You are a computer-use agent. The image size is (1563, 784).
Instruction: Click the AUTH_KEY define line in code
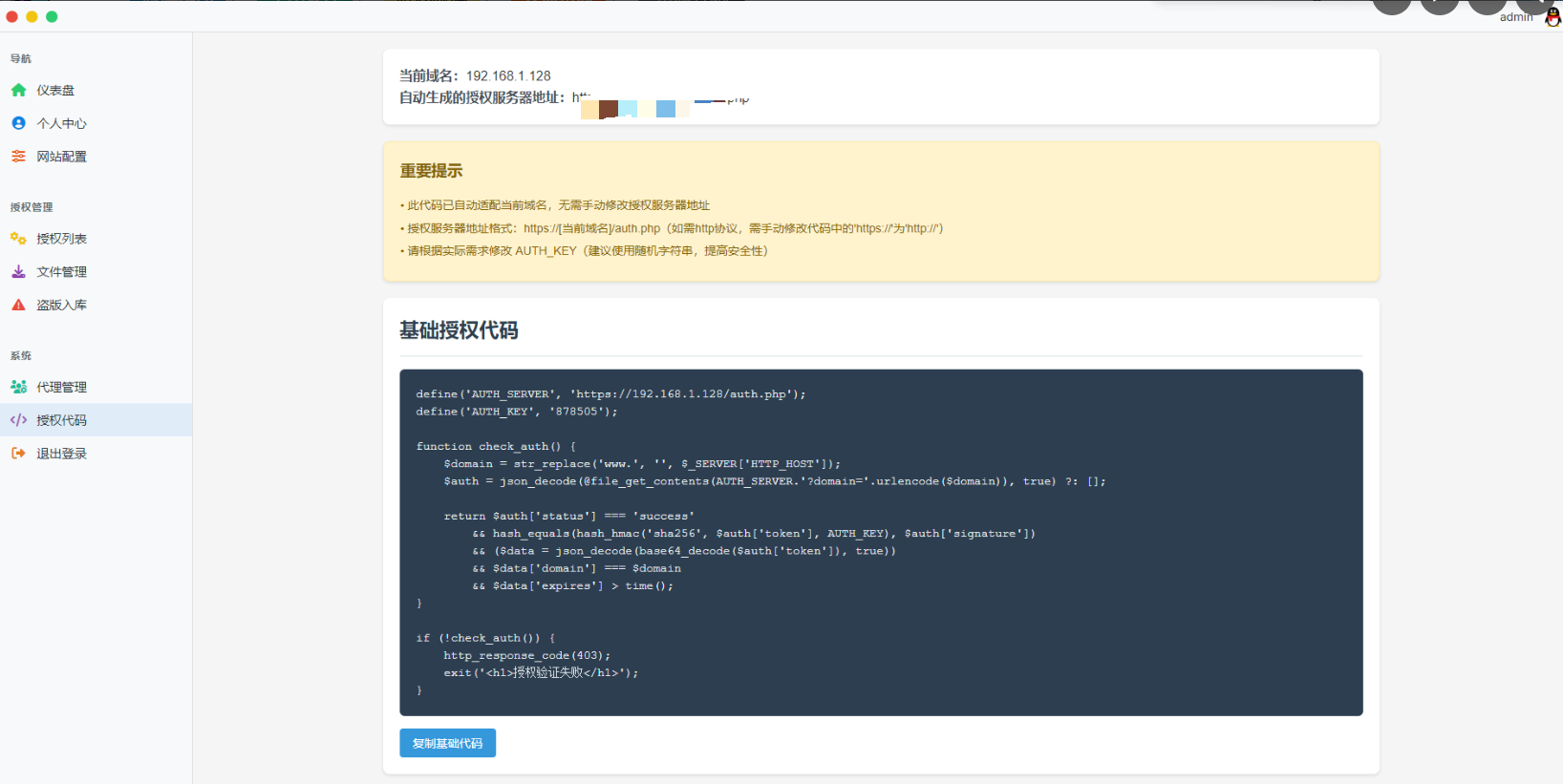[x=516, y=412]
